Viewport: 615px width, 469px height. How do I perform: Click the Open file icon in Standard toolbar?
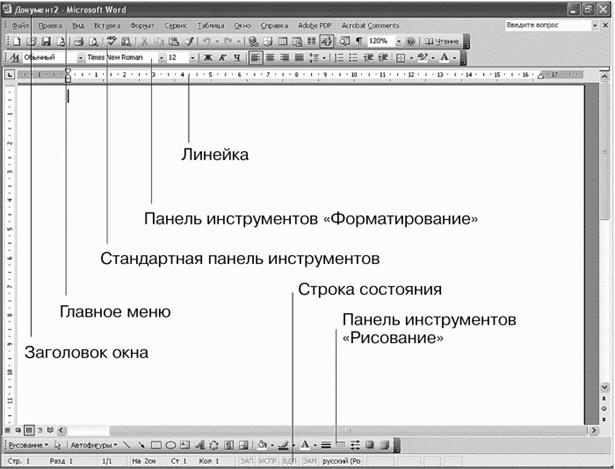coord(31,41)
